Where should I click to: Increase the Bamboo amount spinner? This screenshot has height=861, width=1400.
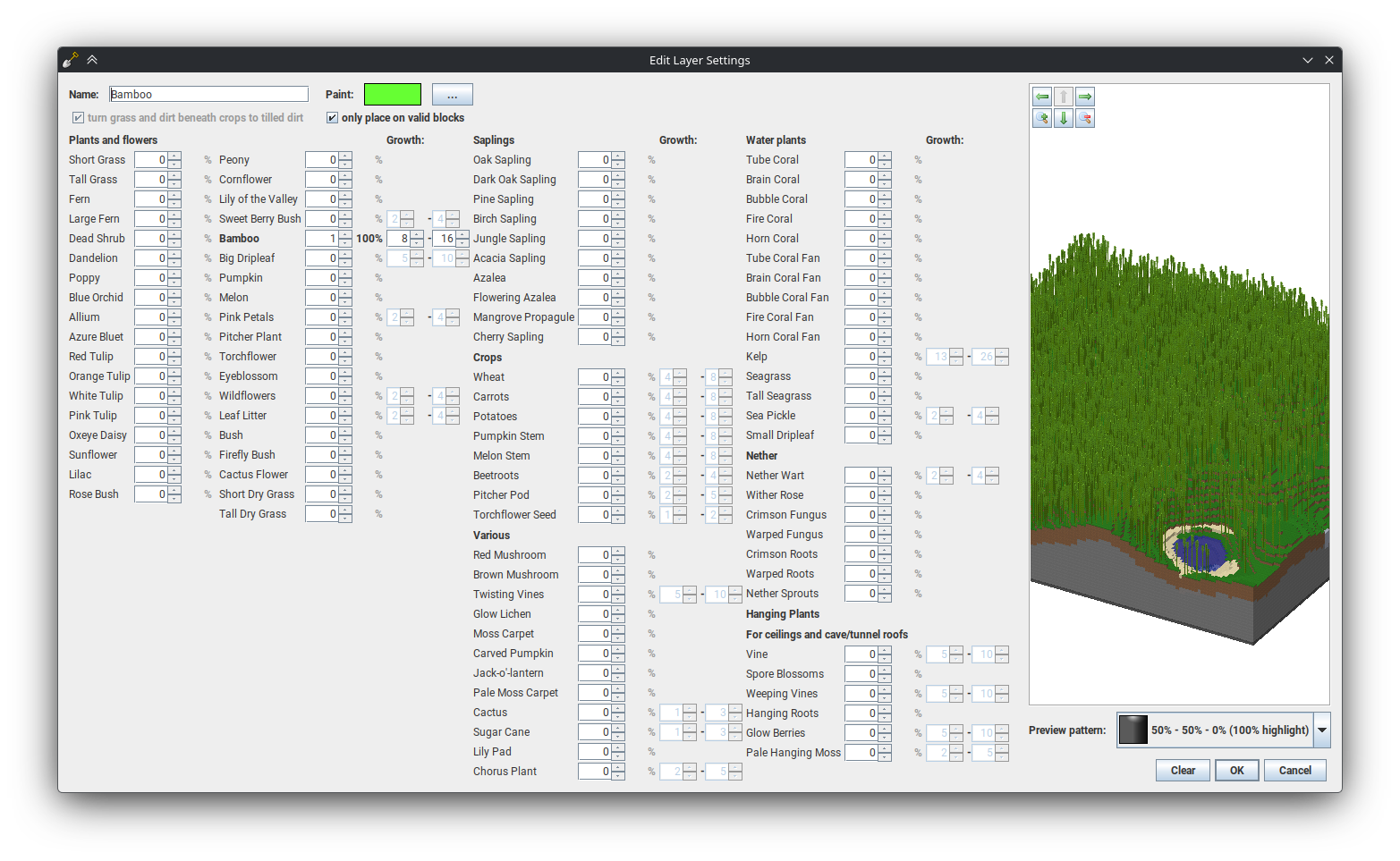[345, 234]
